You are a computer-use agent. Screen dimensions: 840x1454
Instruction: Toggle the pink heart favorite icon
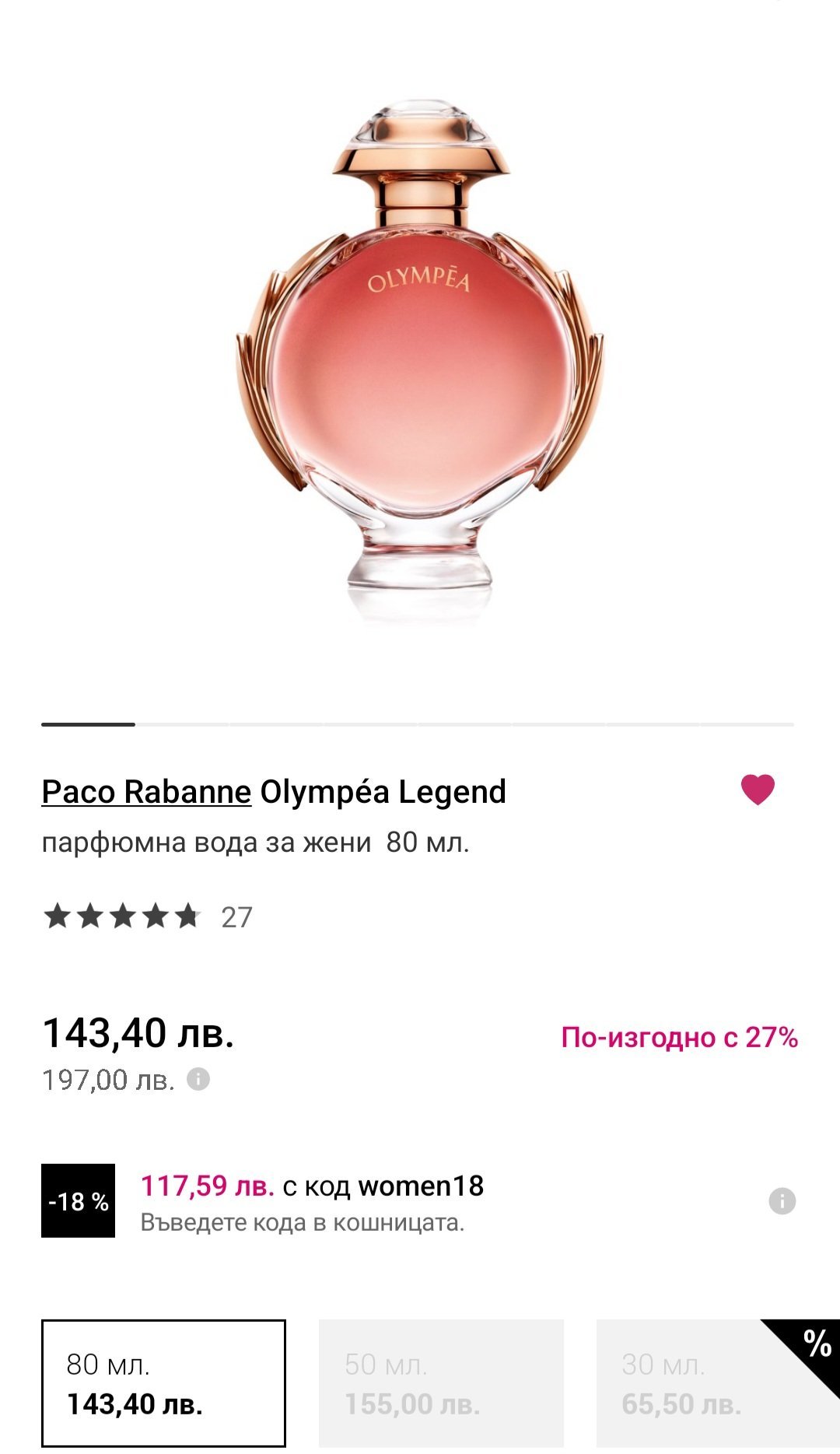tap(757, 790)
